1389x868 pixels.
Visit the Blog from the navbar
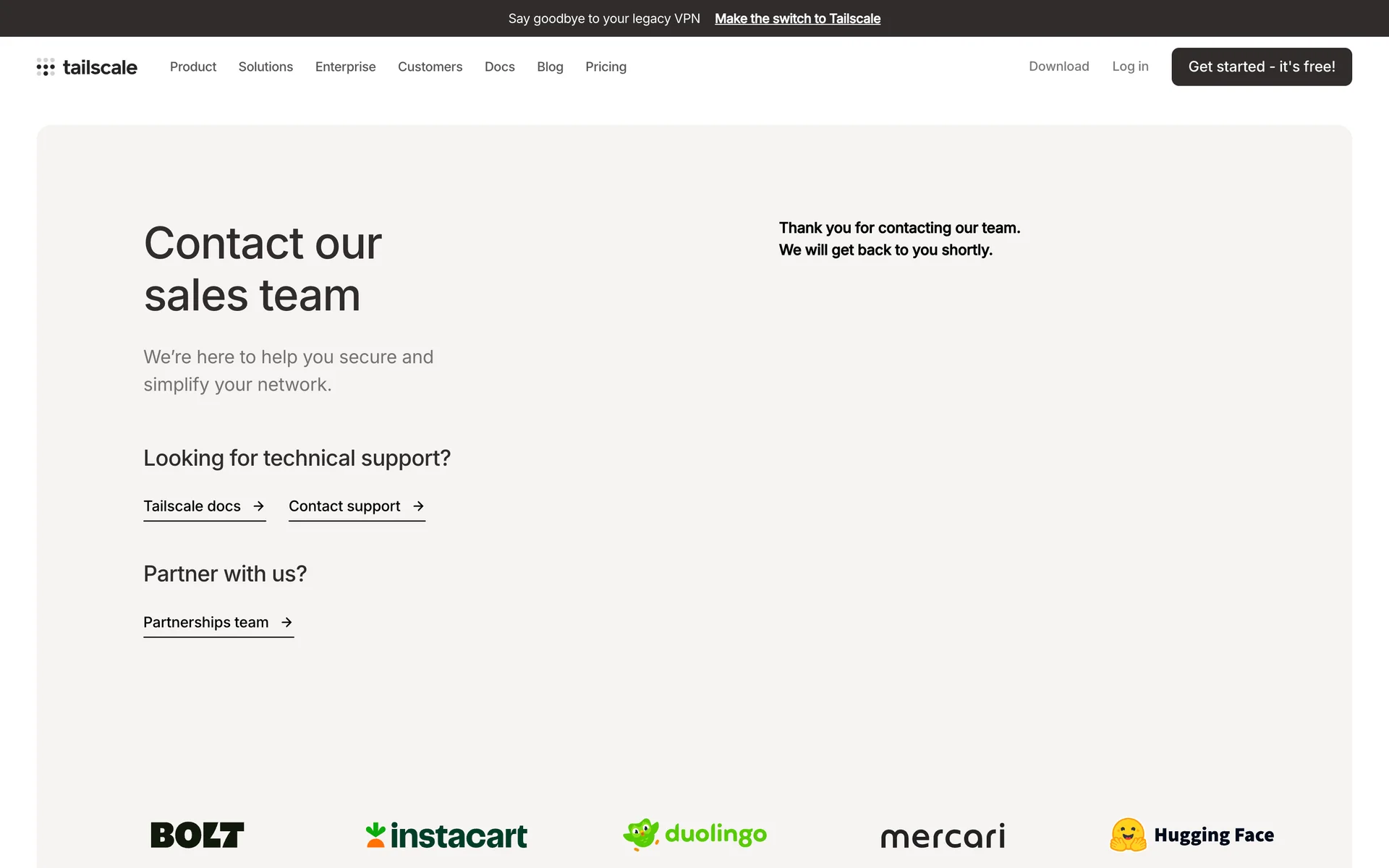550,67
